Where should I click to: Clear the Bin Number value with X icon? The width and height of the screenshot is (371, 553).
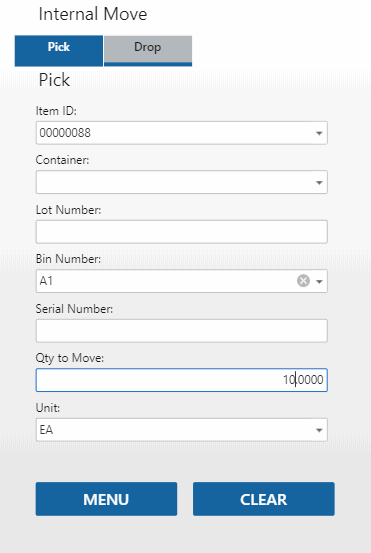click(x=303, y=281)
